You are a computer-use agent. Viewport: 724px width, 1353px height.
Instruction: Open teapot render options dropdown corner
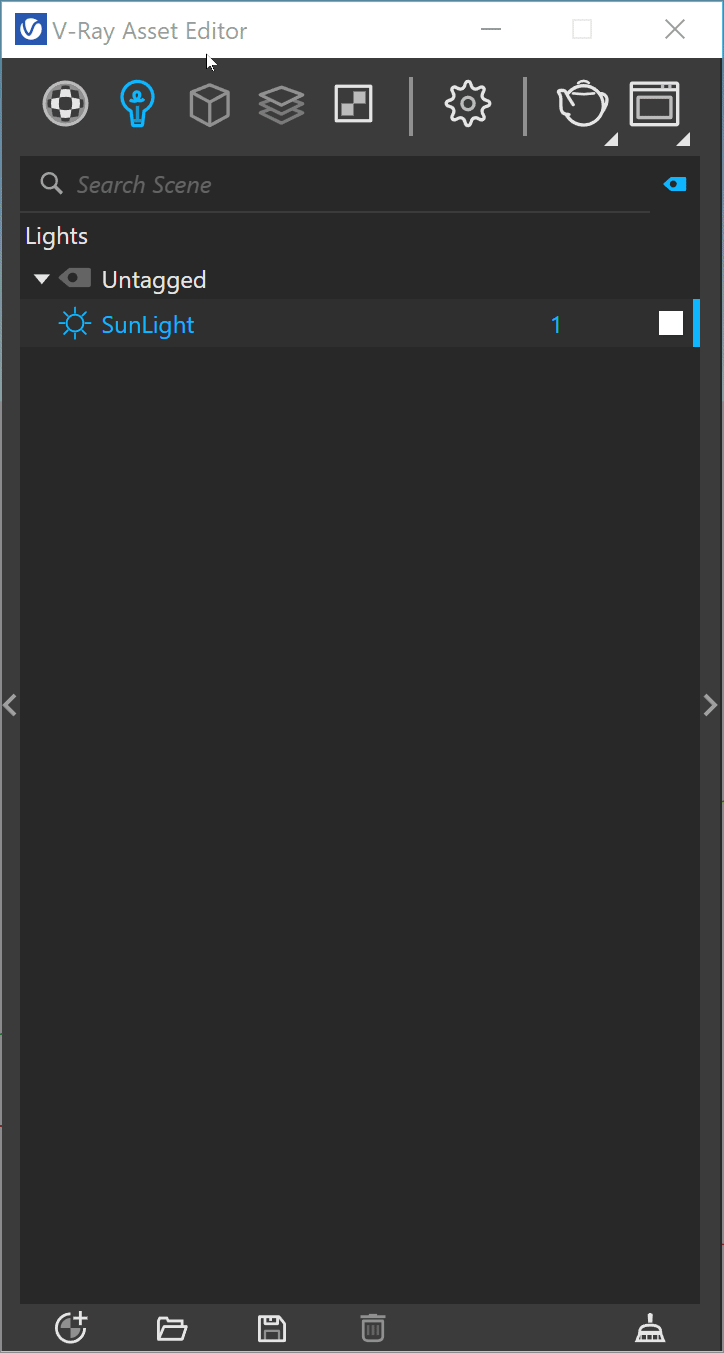click(x=611, y=139)
